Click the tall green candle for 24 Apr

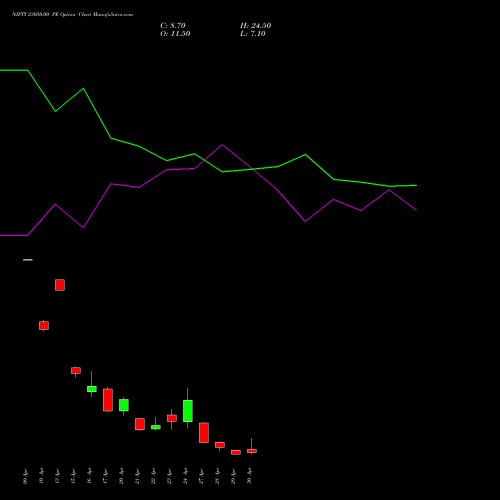coord(188,411)
